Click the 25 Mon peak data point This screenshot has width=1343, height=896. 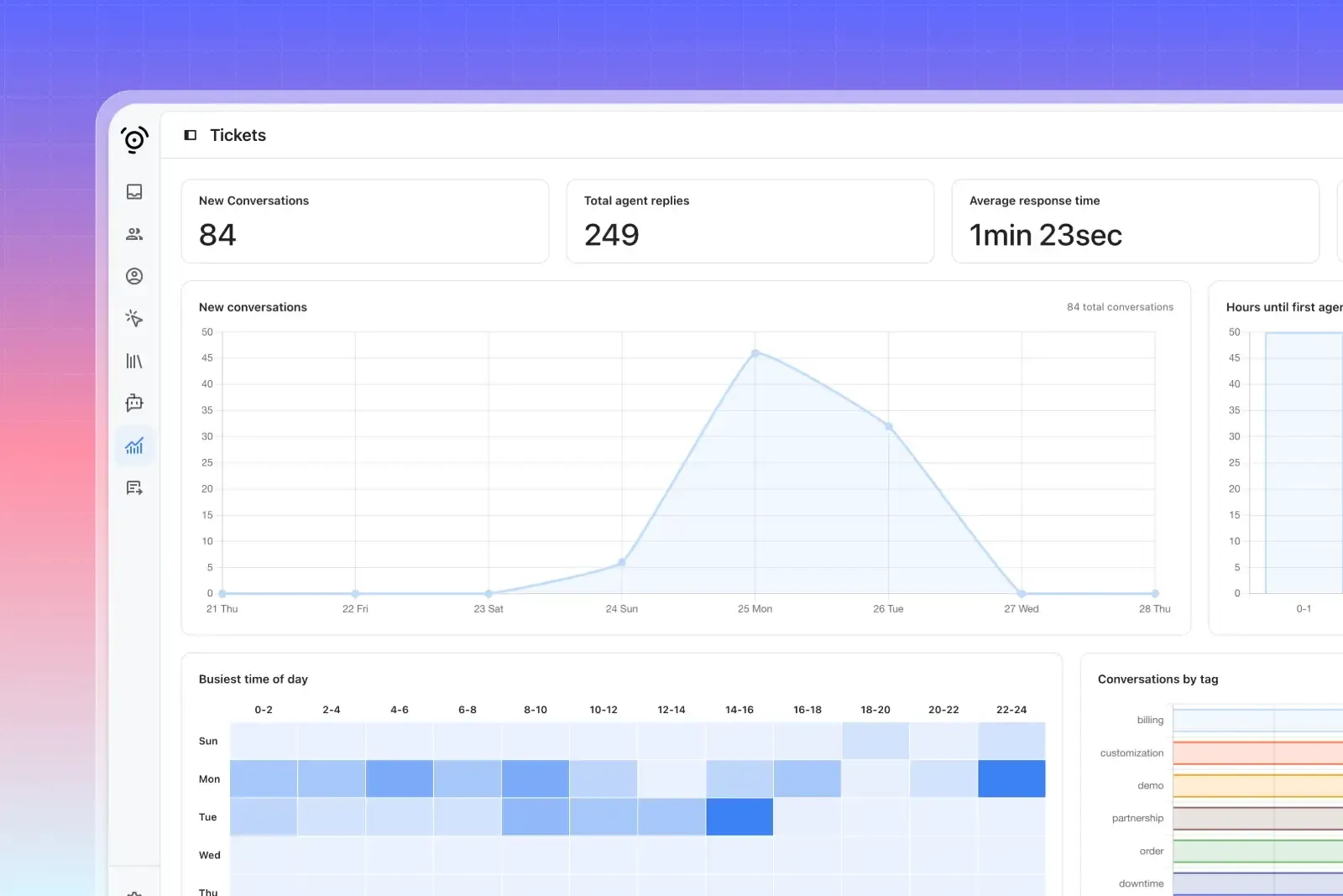[755, 353]
